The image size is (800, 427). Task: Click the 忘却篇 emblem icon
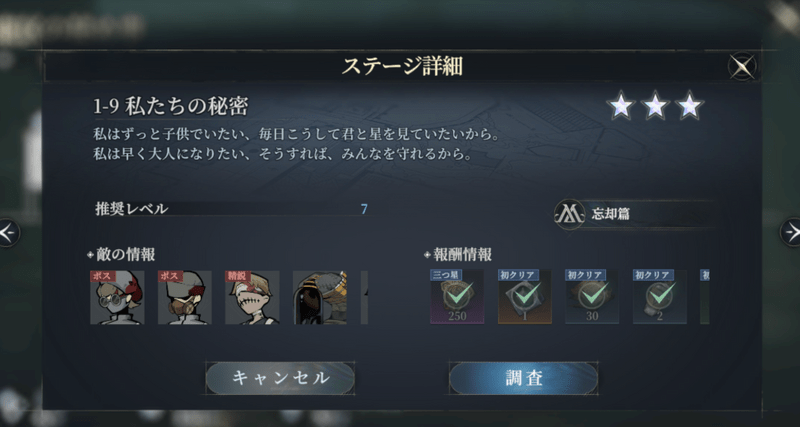pyautogui.click(x=569, y=214)
